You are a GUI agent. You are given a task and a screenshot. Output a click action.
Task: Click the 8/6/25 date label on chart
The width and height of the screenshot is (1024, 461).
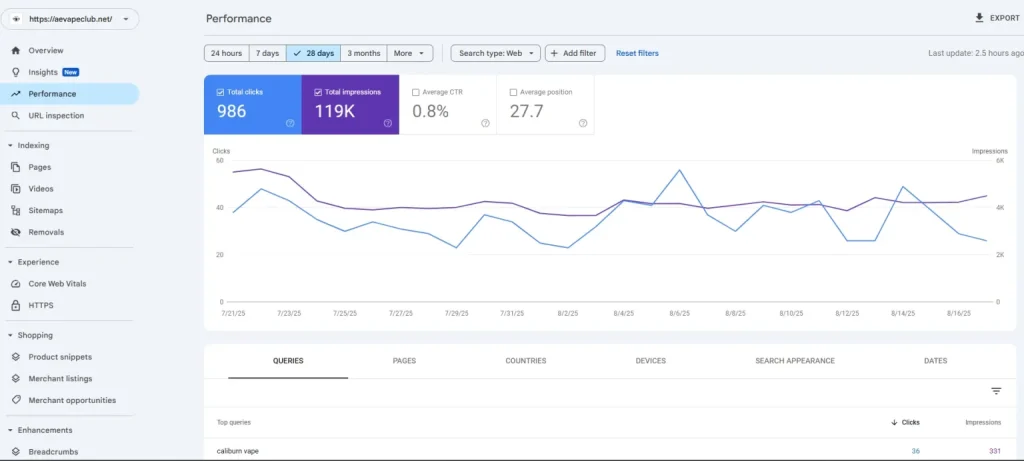coord(679,313)
